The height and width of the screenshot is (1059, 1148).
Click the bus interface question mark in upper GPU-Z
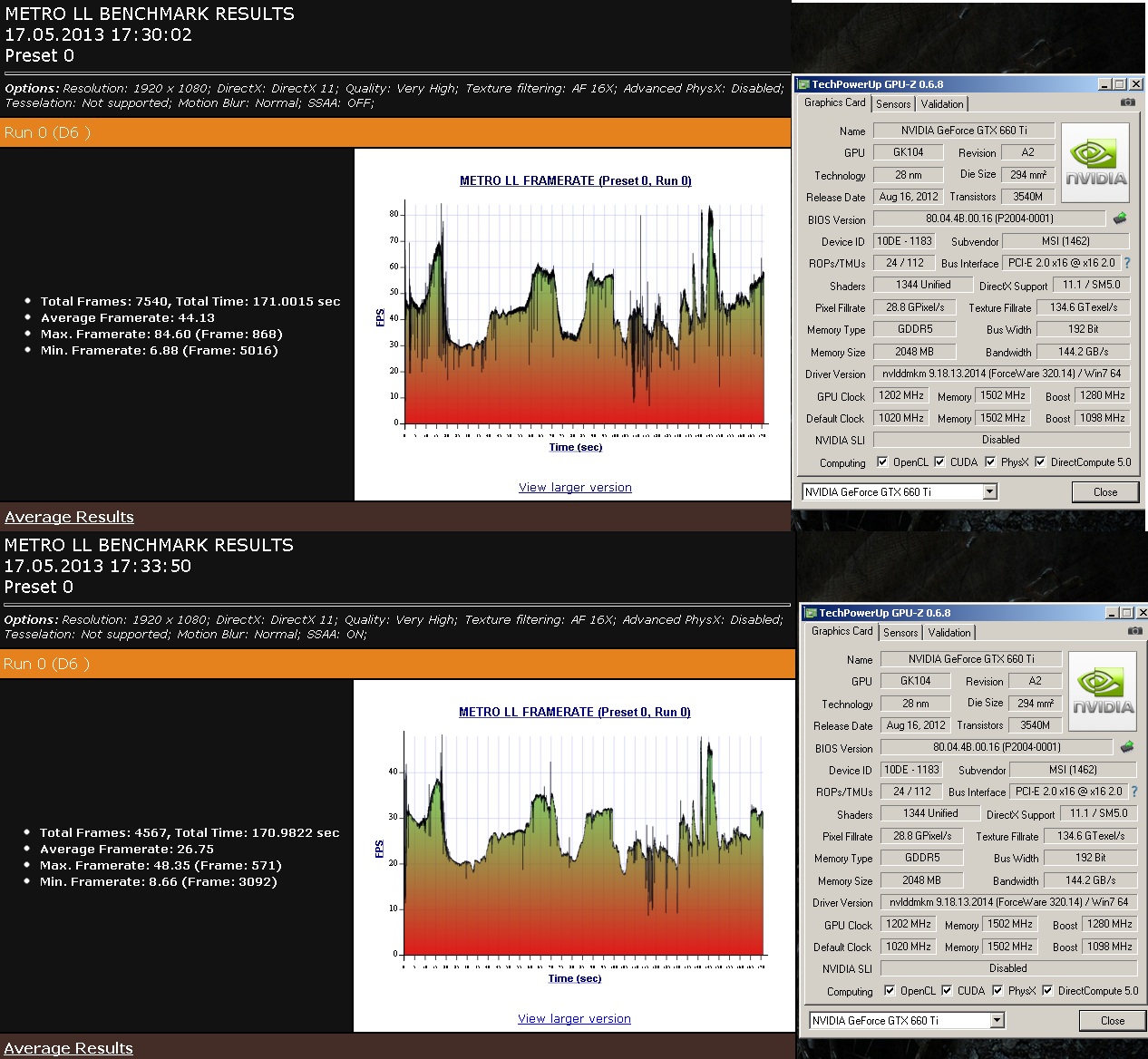click(x=1127, y=263)
